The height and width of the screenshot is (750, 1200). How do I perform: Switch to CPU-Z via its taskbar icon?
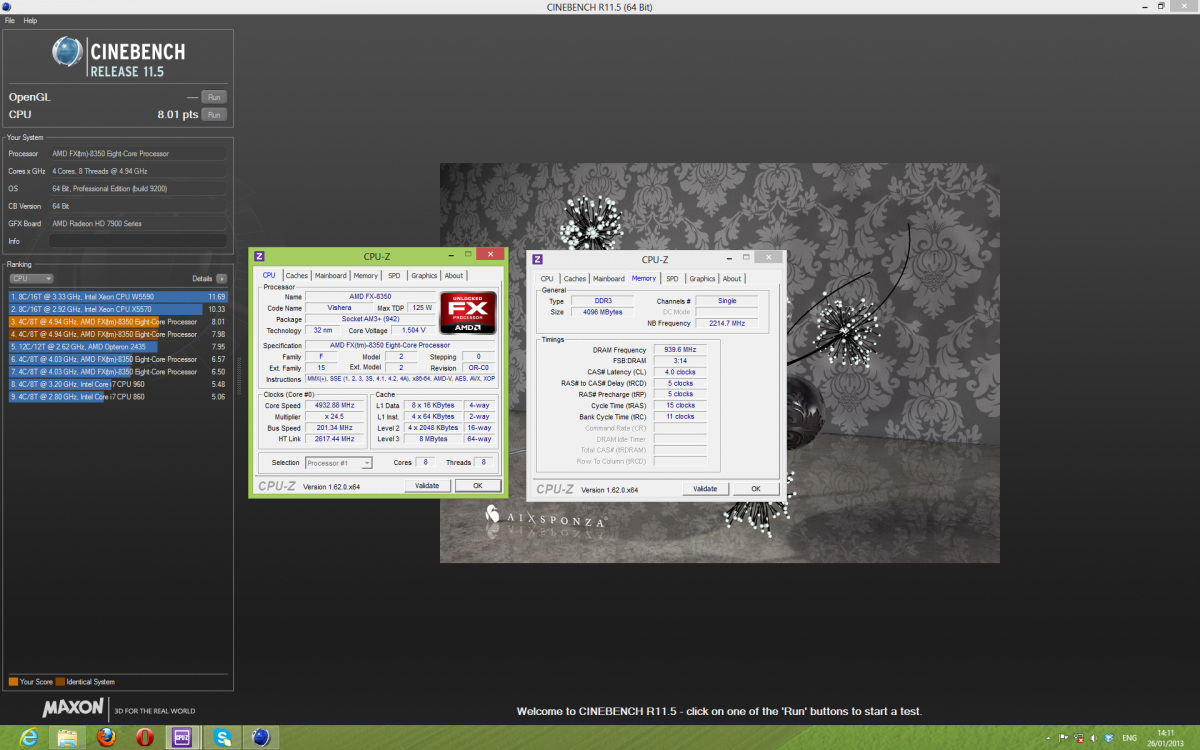point(183,738)
